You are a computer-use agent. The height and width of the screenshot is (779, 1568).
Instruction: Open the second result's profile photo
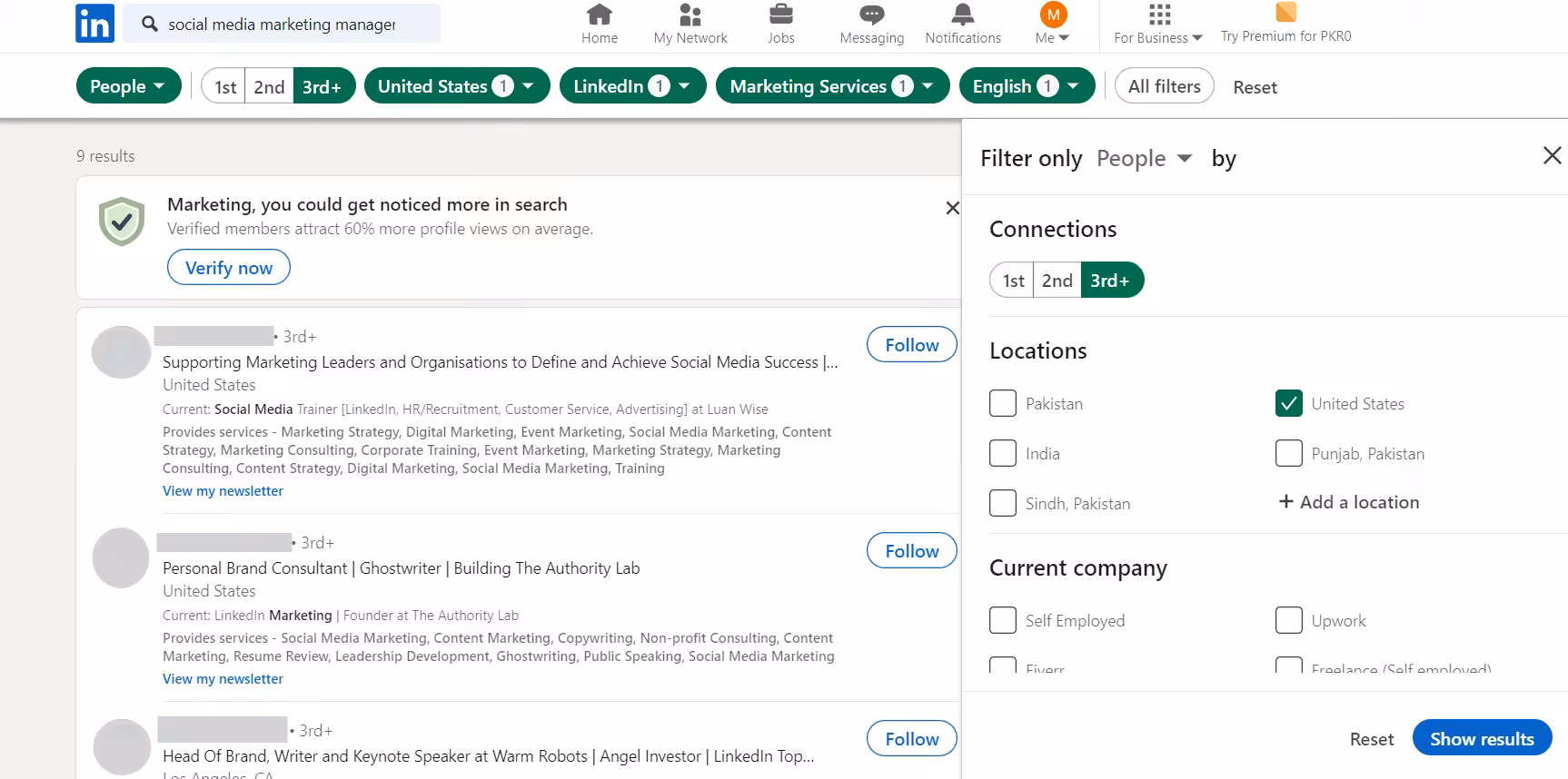121,557
